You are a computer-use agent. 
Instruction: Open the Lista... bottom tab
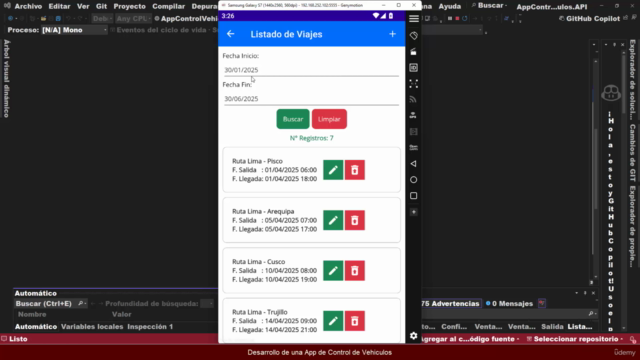coord(580,327)
